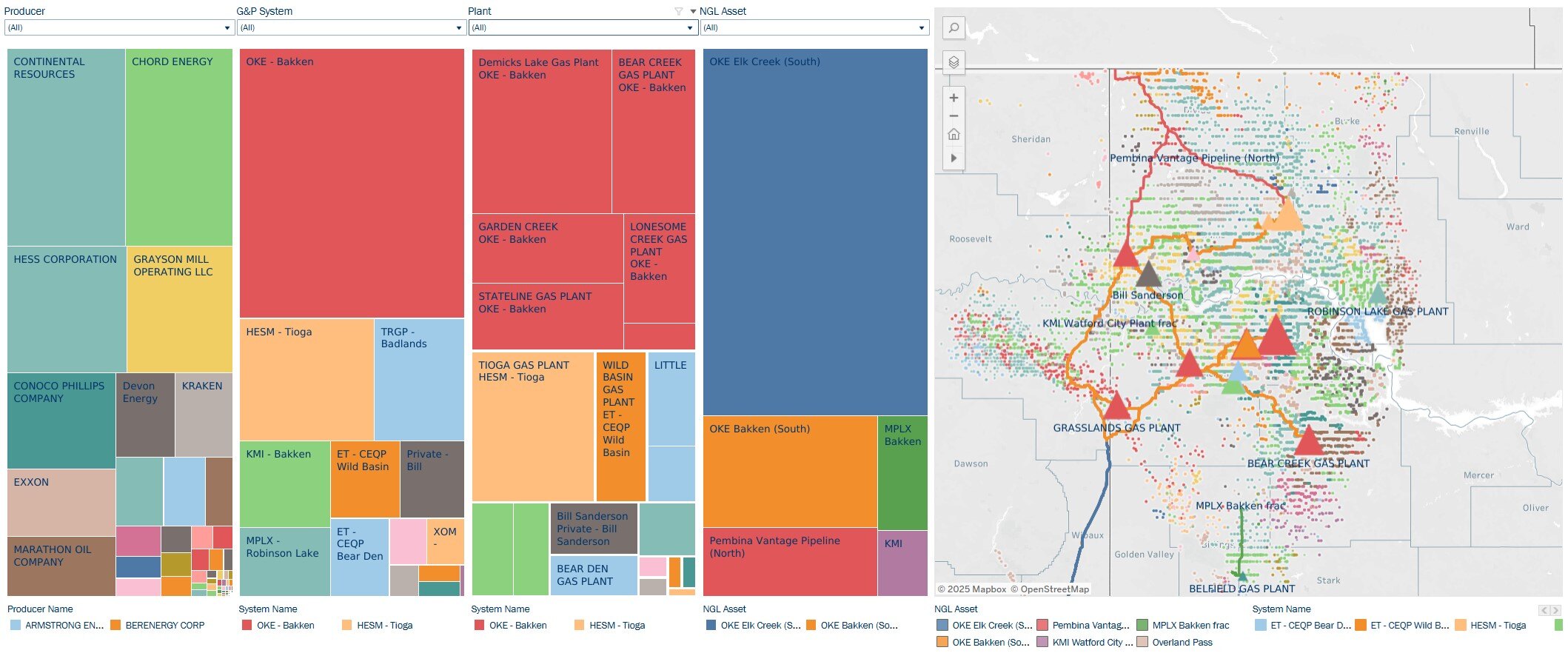1568x653 pixels.
Task: Click the KMI Watford City Plant frac label
Action: pyautogui.click(x=1109, y=324)
